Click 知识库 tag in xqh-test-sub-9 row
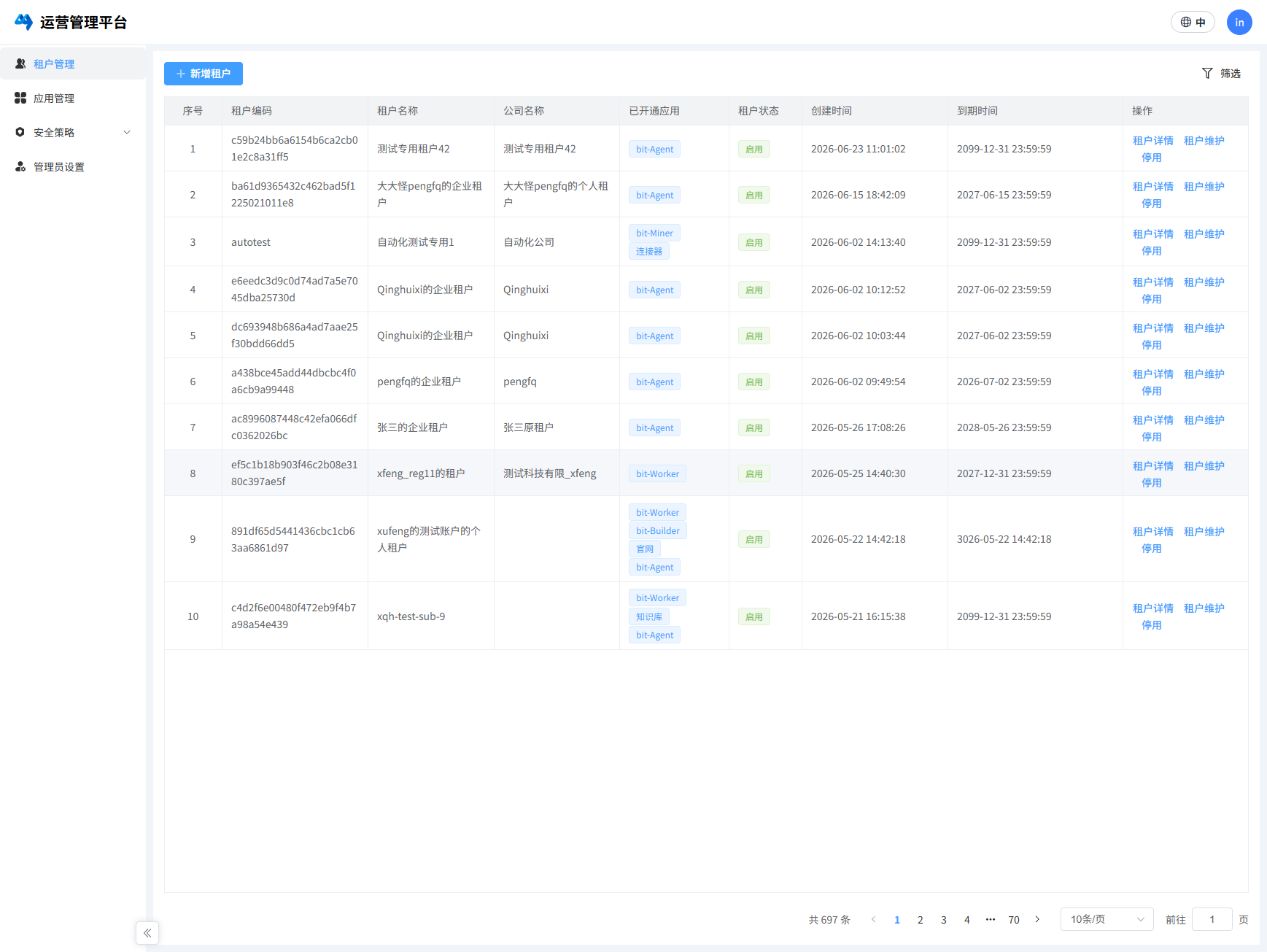 [x=649, y=616]
